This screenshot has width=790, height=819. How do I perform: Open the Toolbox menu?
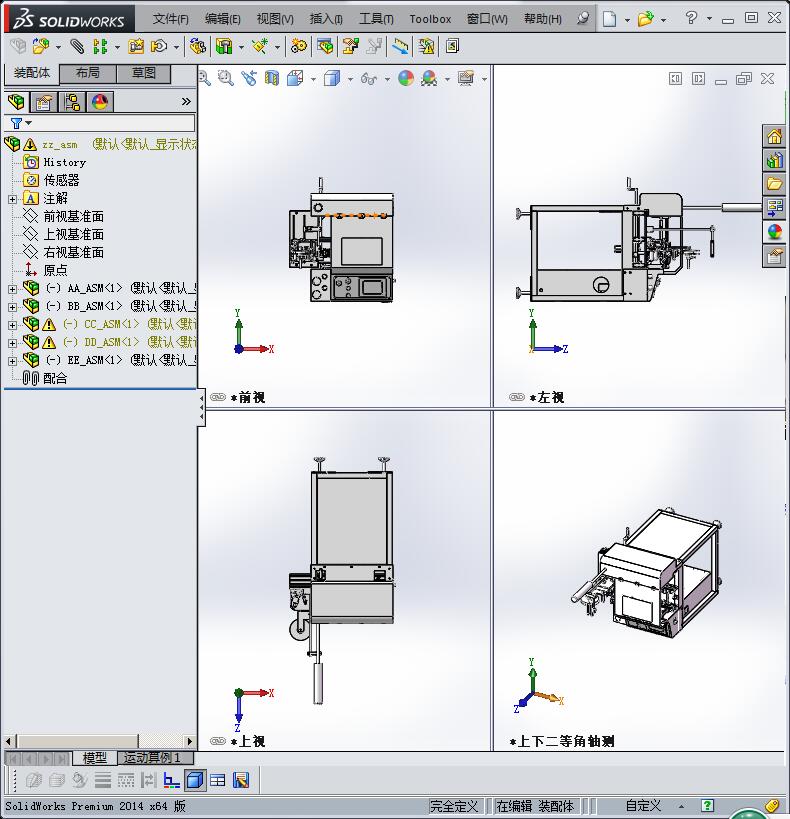tap(430, 19)
